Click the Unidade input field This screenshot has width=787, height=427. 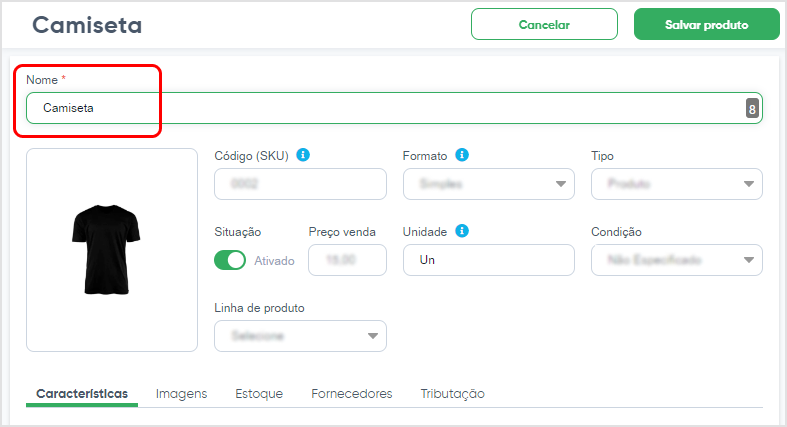488,260
